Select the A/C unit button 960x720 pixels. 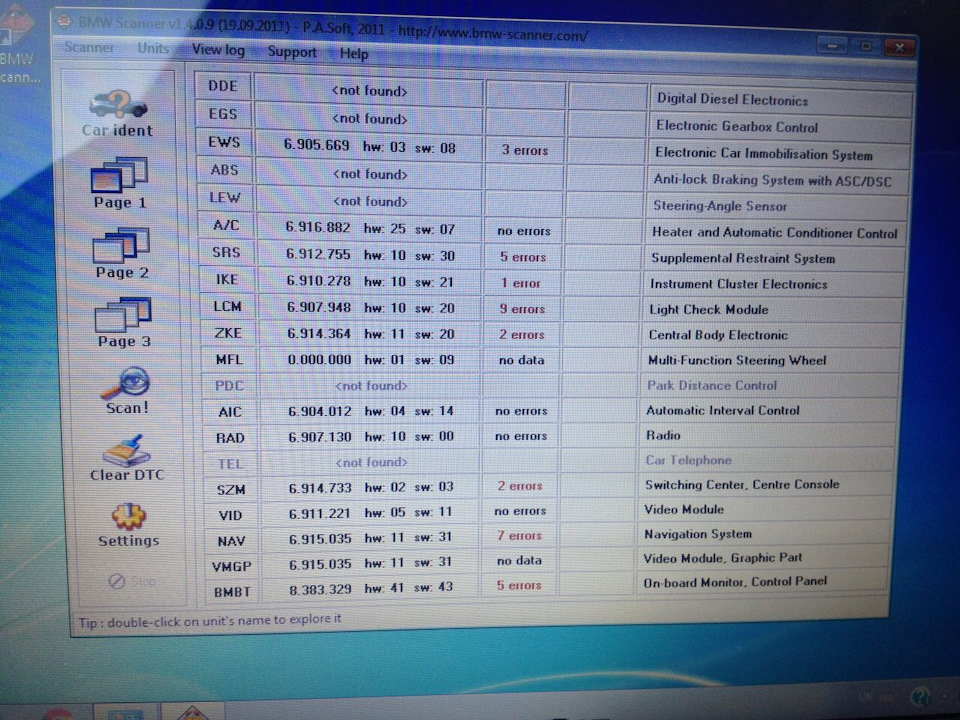pyautogui.click(x=226, y=225)
